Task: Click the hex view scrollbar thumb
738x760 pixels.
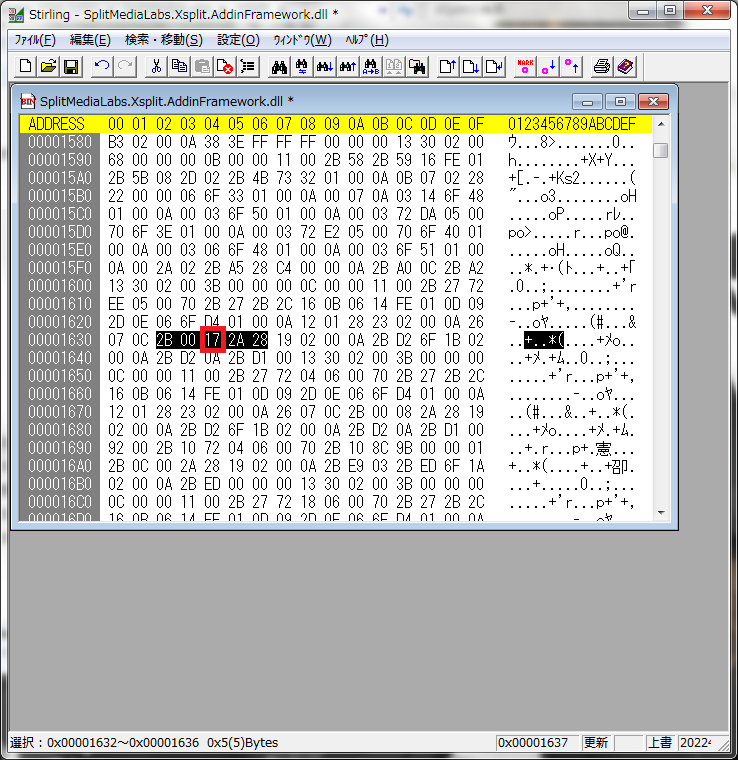Action: (x=660, y=150)
